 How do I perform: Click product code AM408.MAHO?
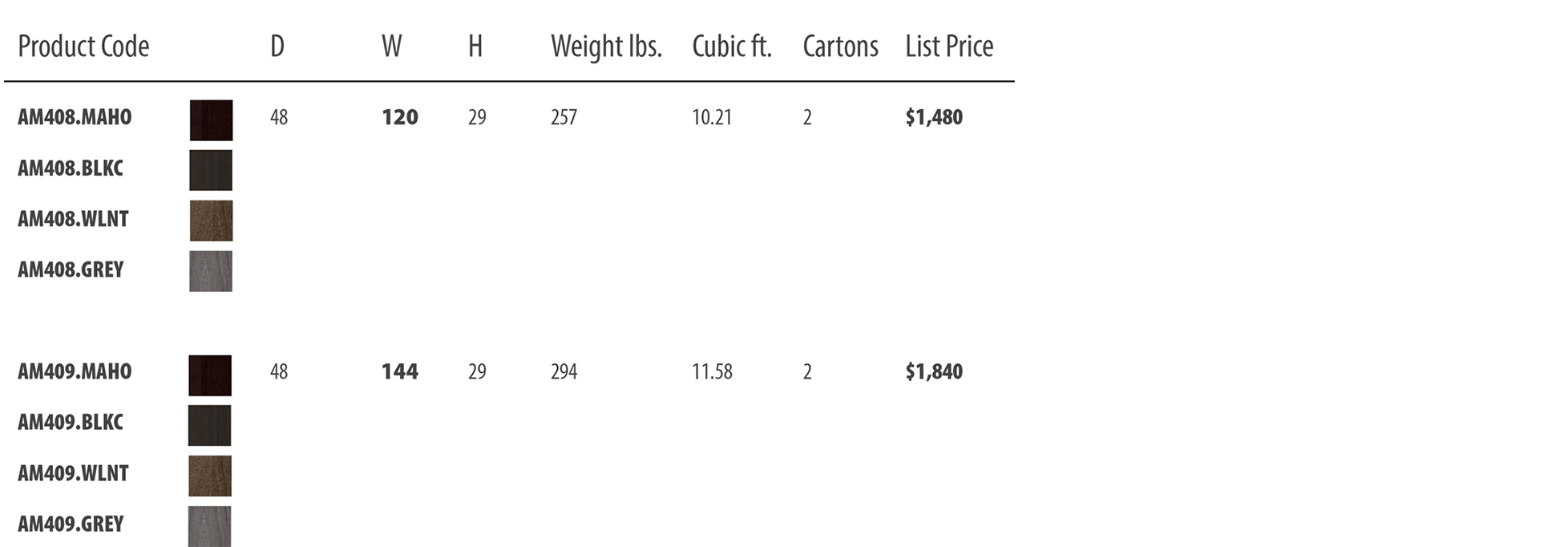(x=75, y=117)
